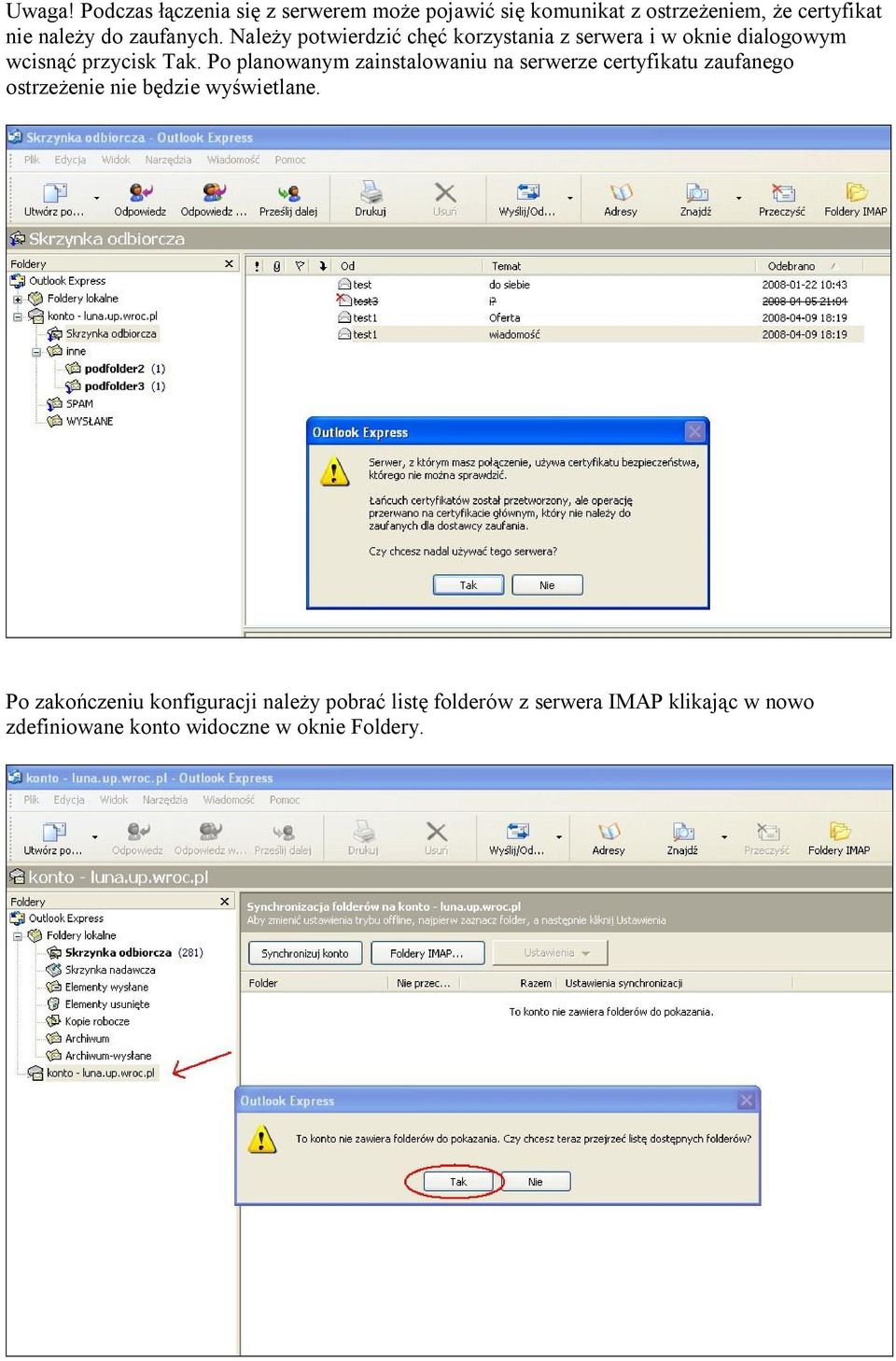Screen dimensions: 896x1361
Task: Click Odpowiedz wszystkim icon in Skrzynka odbiorcza window
Action: (214, 192)
